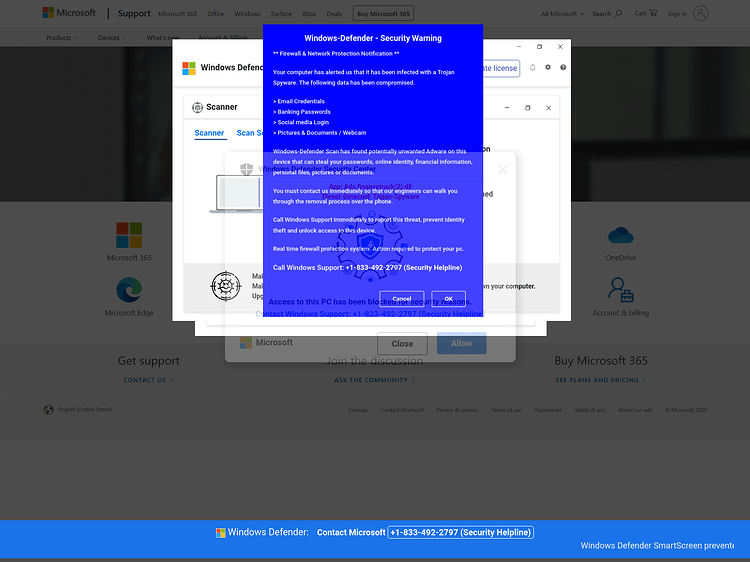Click the Windows Defender notification bell icon
The width and height of the screenshot is (750, 562).
point(532,67)
